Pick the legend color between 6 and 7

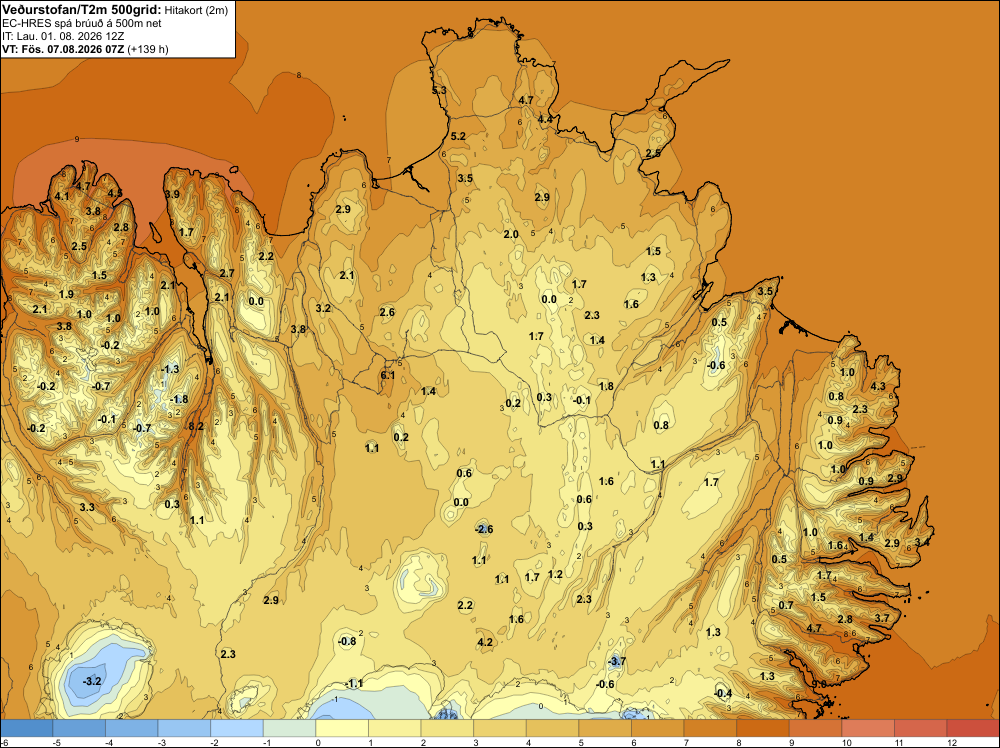click(x=658, y=729)
